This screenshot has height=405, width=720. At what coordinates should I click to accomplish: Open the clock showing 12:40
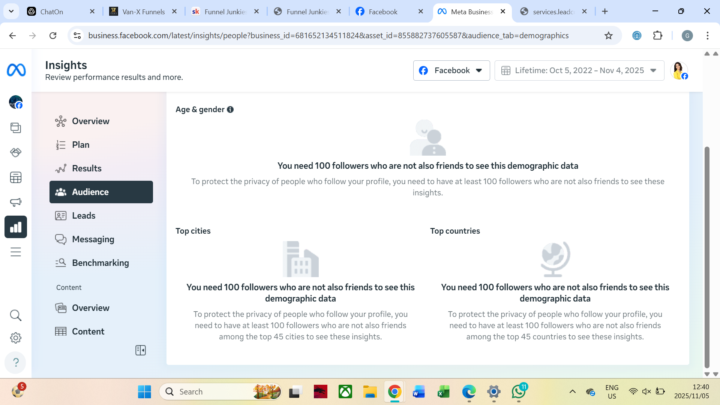coord(692,391)
